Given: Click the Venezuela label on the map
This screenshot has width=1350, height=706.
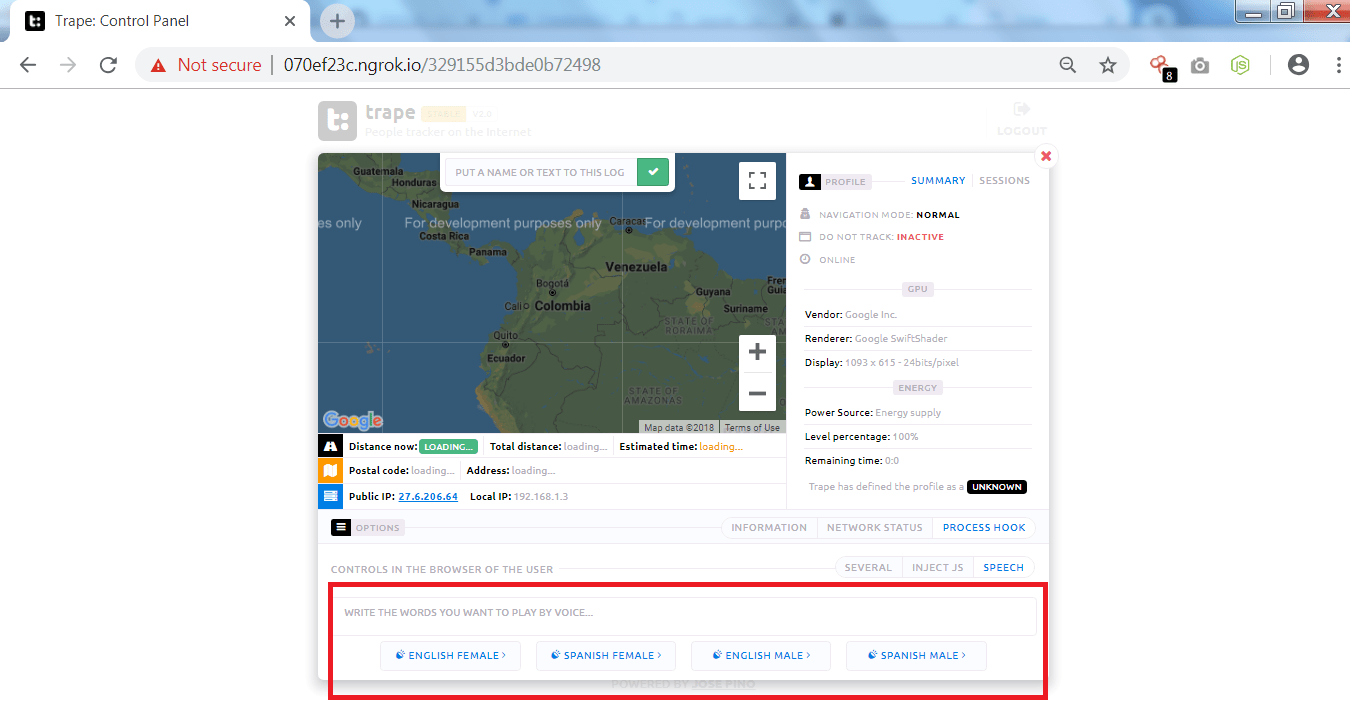Looking at the screenshot, I should (x=636, y=267).
